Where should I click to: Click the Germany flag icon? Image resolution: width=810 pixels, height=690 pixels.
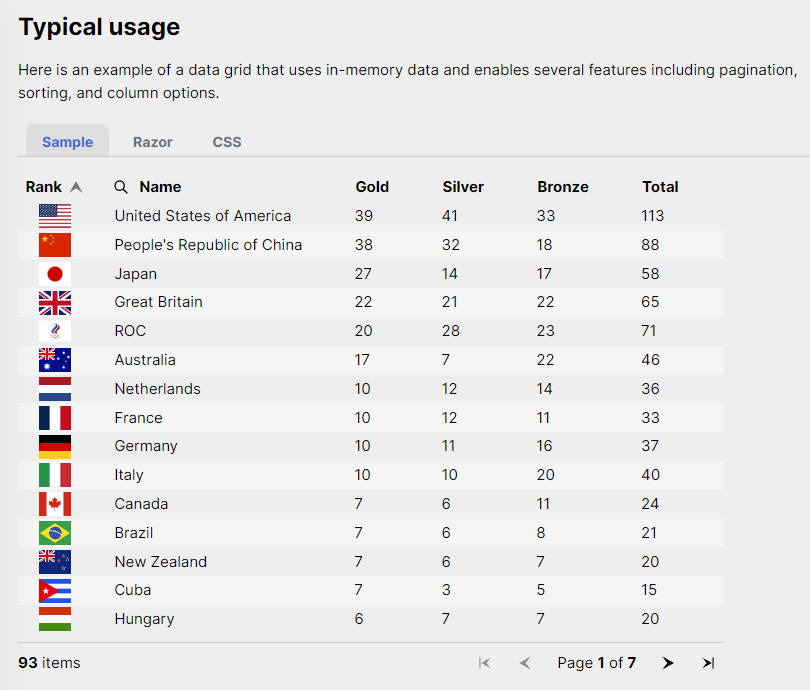(55, 447)
